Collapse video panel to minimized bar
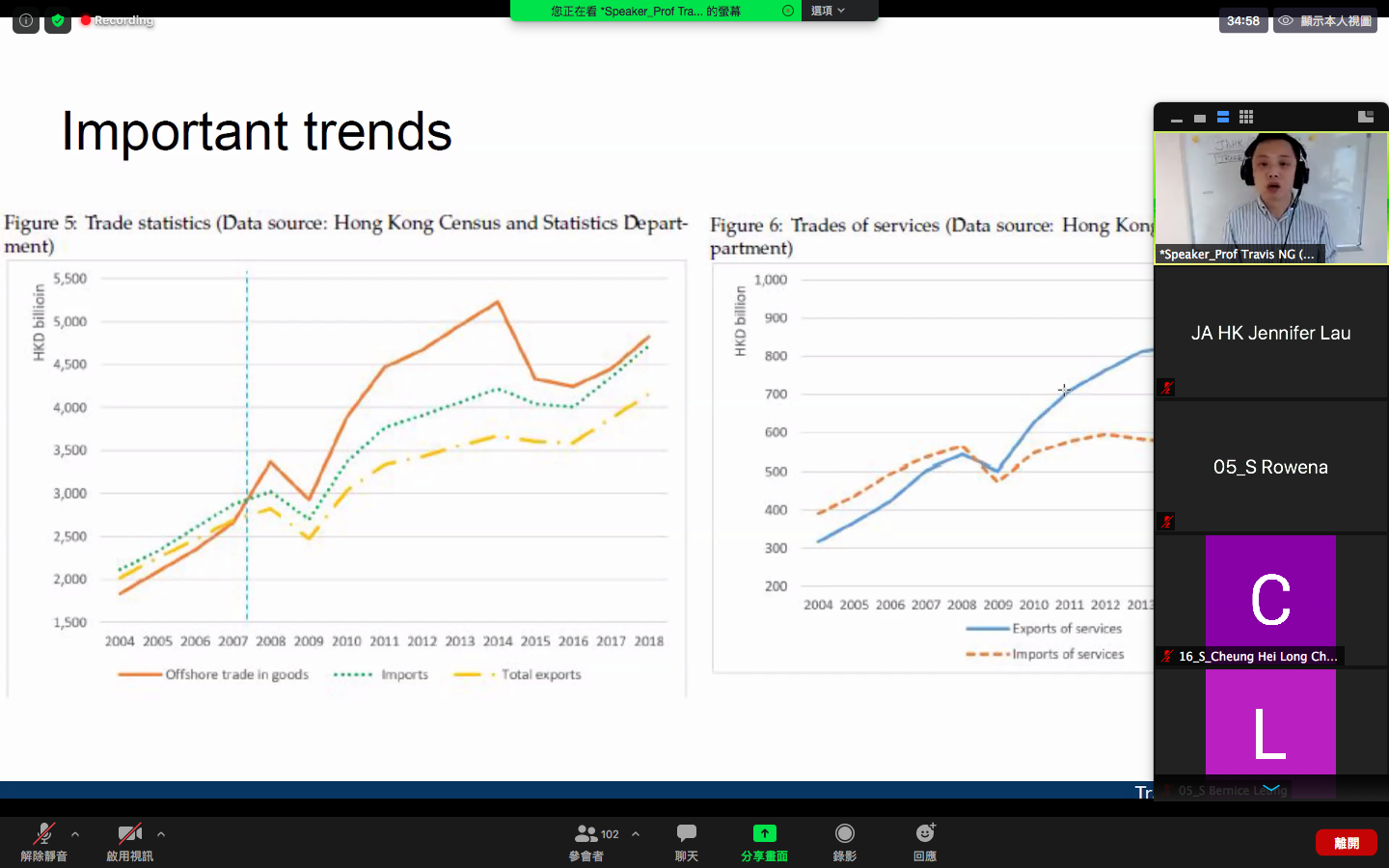Viewport: 1389px width, 868px height. (x=1177, y=120)
